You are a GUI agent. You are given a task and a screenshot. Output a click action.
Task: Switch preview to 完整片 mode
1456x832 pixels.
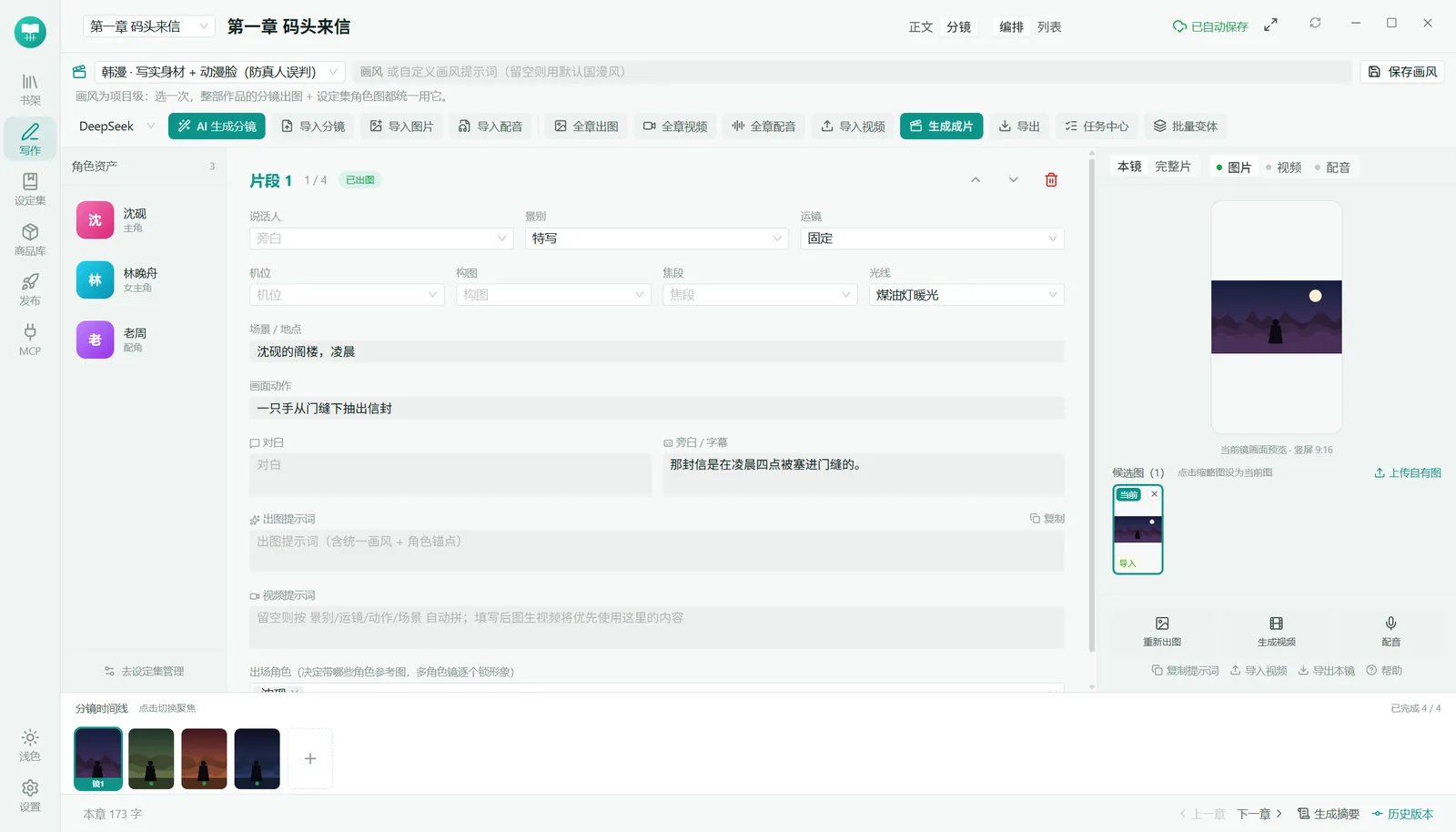(x=1173, y=167)
